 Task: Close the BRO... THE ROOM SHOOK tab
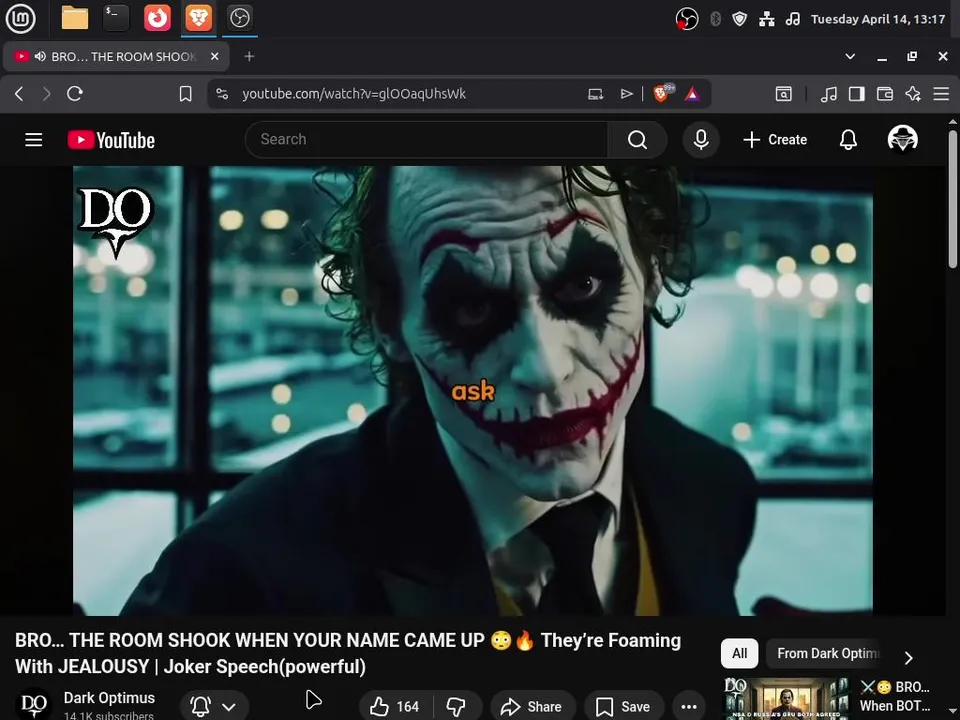pyautogui.click(x=214, y=56)
